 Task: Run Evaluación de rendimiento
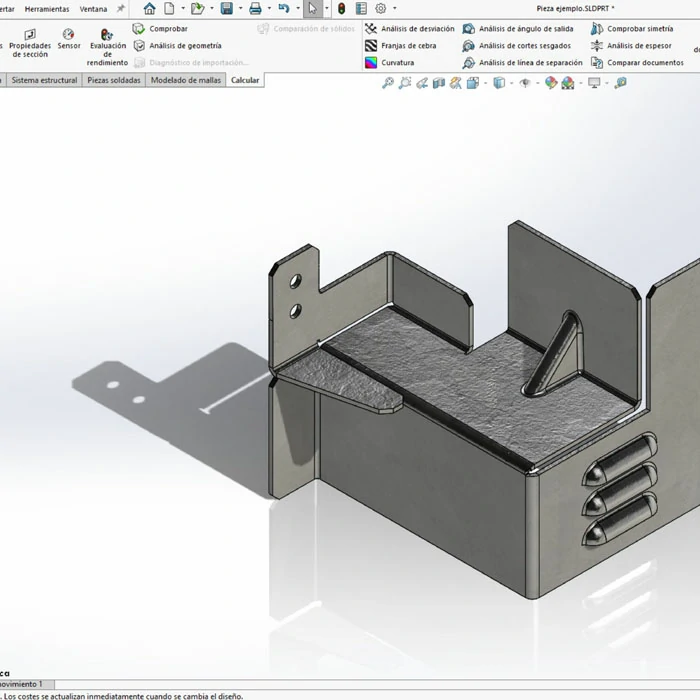point(108,47)
